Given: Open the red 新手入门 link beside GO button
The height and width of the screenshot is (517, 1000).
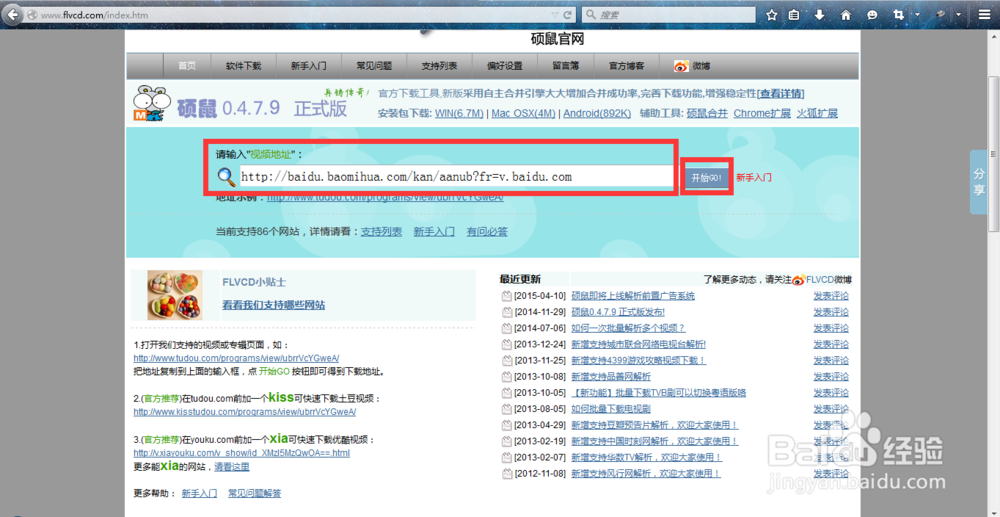Looking at the screenshot, I should (754, 178).
